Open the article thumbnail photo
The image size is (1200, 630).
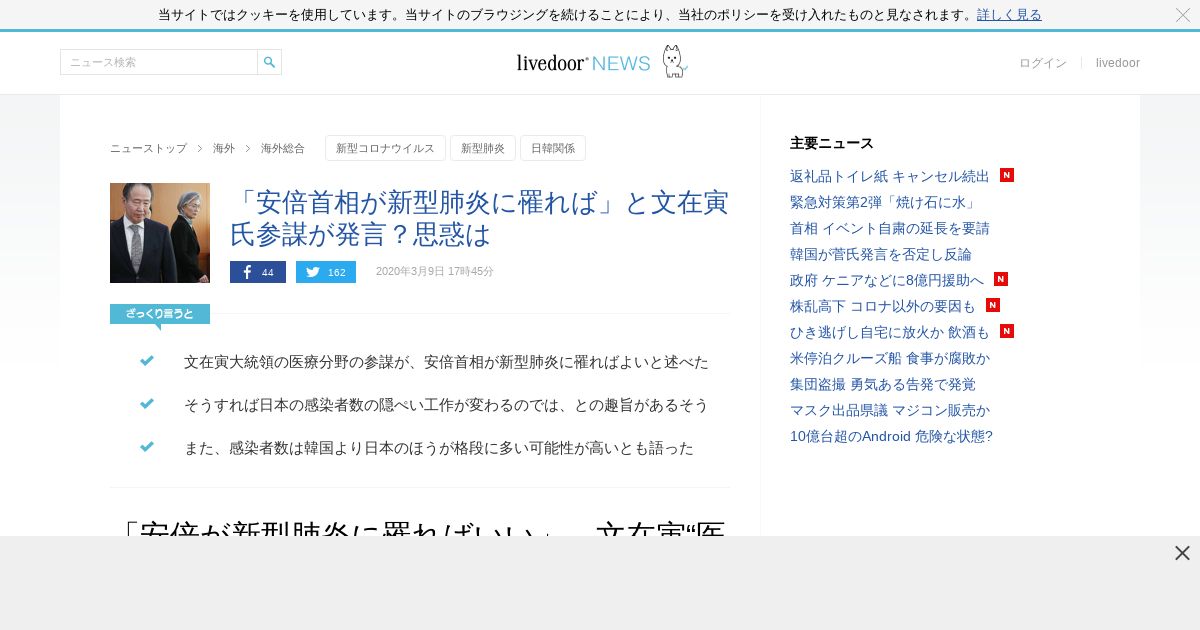(x=160, y=233)
